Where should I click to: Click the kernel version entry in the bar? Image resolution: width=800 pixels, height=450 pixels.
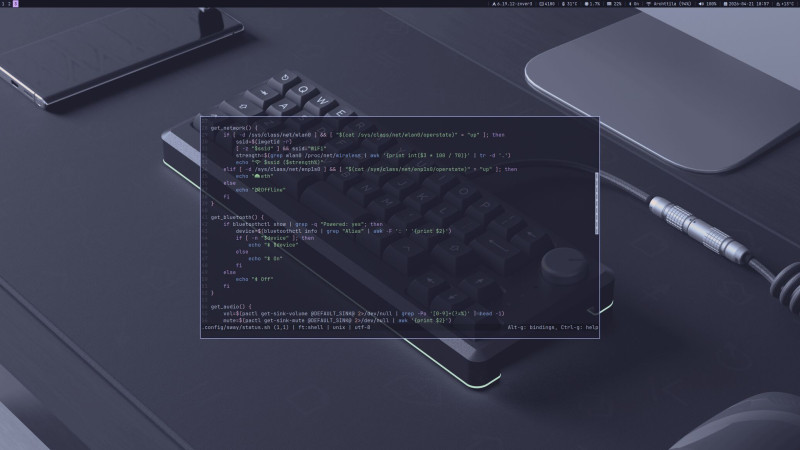[x=512, y=4]
